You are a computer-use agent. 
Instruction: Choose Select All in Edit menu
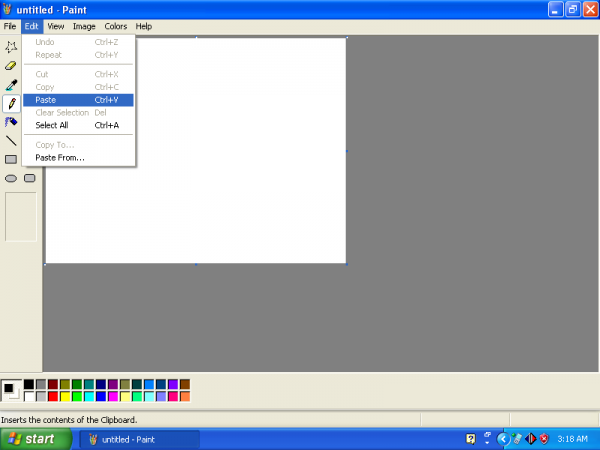(78, 126)
